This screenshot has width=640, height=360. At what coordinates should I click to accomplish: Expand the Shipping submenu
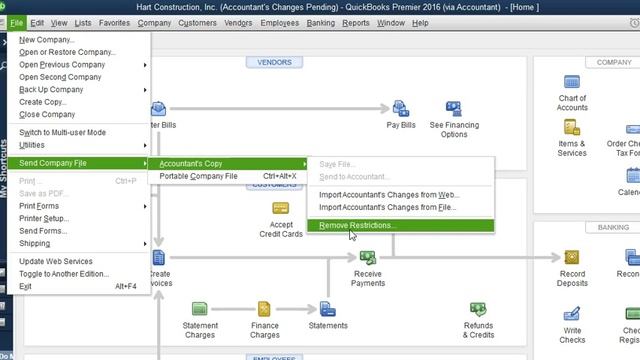click(x=79, y=244)
